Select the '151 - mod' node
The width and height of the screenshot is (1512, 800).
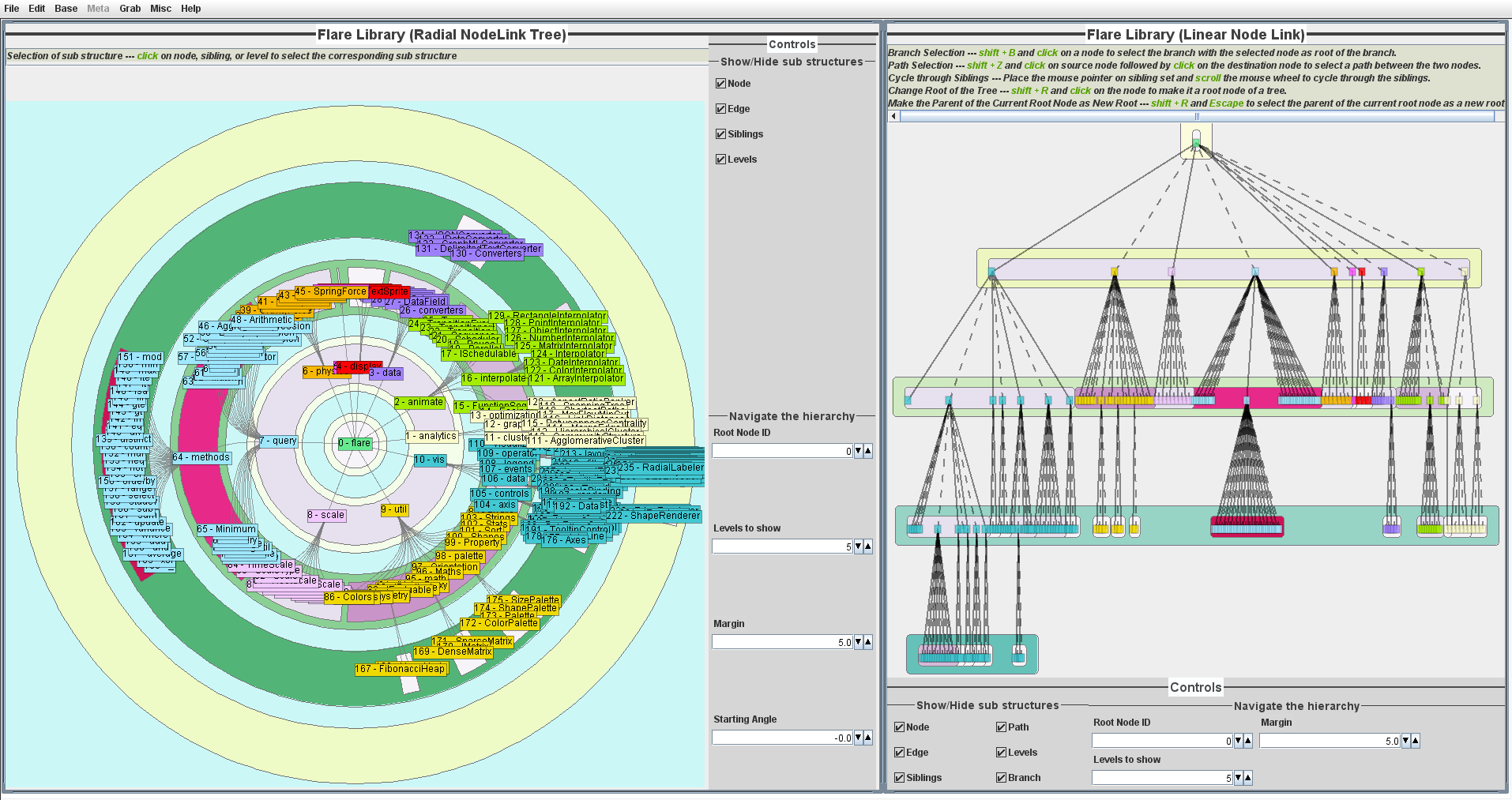(140, 357)
